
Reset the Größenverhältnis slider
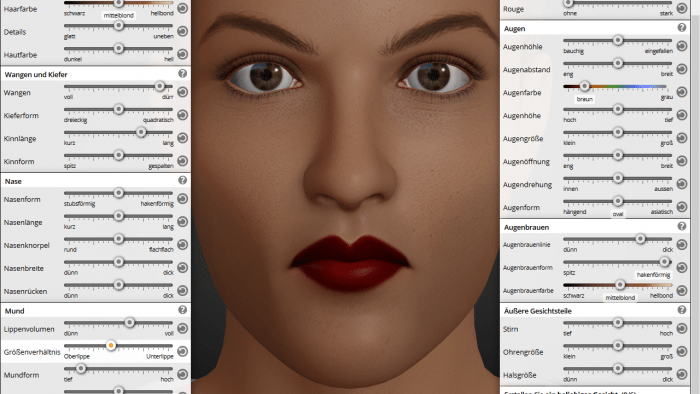pos(183,352)
